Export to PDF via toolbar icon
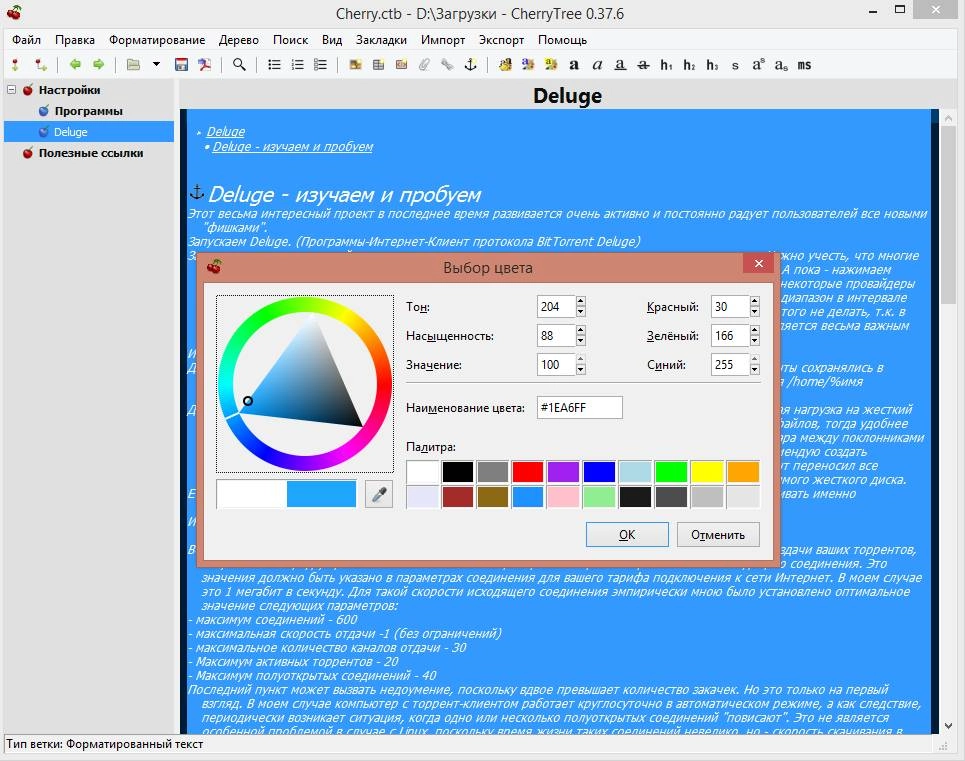965x761 pixels. (x=204, y=65)
